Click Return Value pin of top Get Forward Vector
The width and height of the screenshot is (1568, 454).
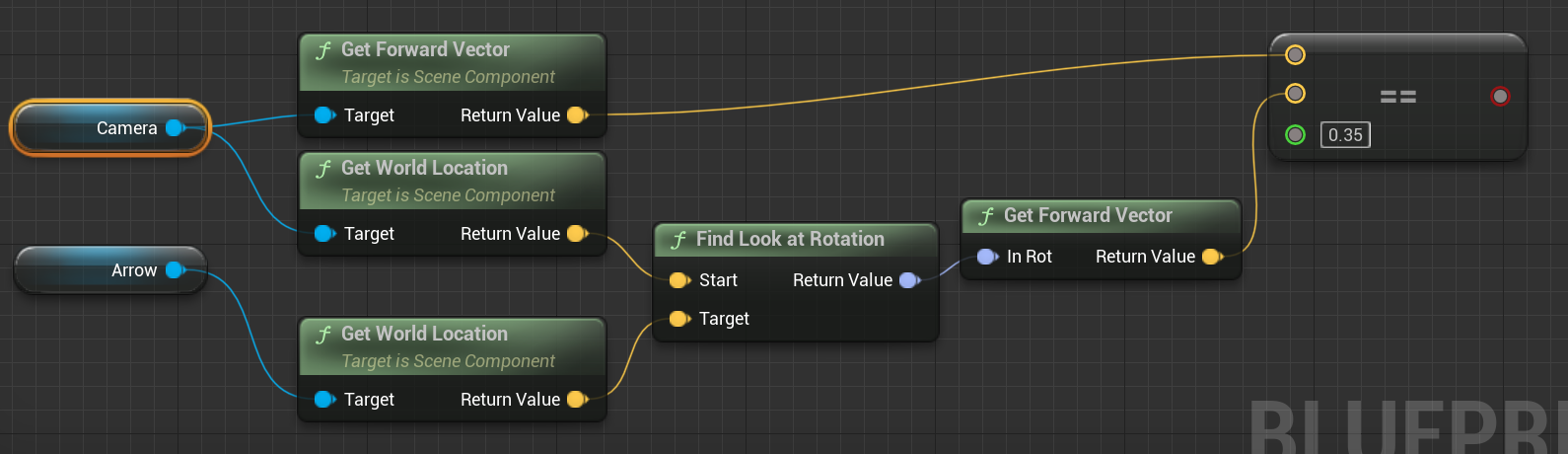click(x=577, y=115)
